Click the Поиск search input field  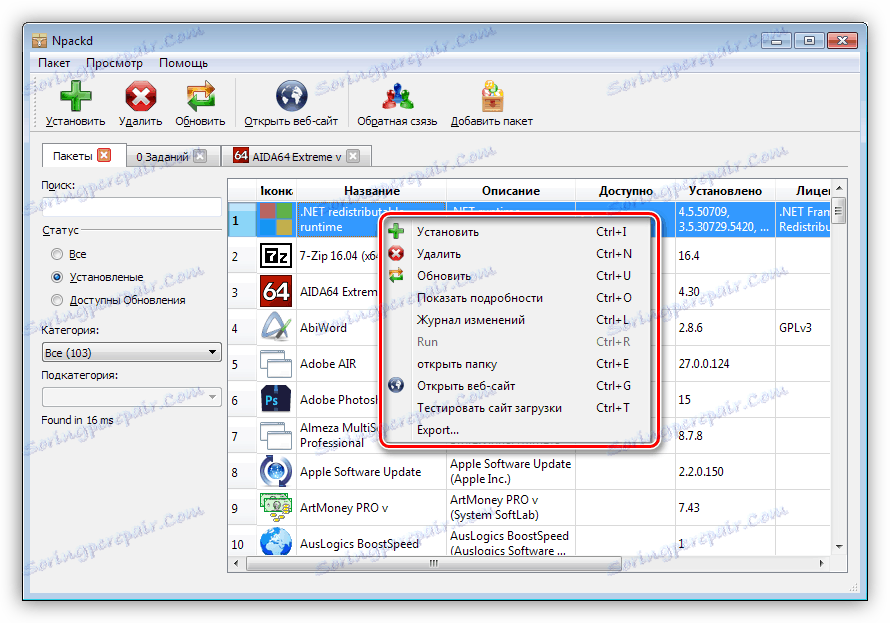click(x=132, y=207)
